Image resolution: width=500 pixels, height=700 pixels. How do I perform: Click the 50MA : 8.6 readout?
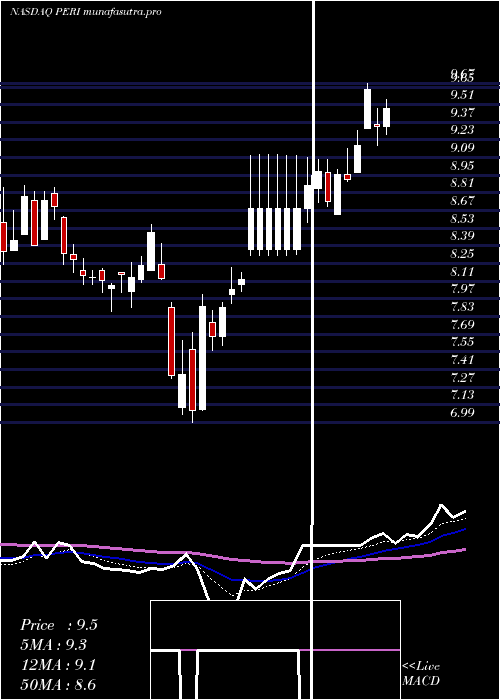pyautogui.click(x=58, y=685)
